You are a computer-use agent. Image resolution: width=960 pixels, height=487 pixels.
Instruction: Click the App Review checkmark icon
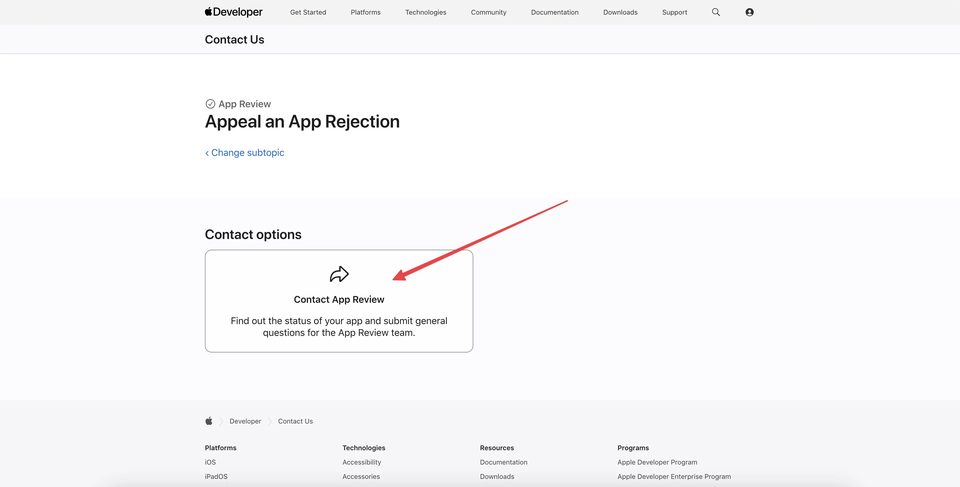pyautogui.click(x=210, y=104)
